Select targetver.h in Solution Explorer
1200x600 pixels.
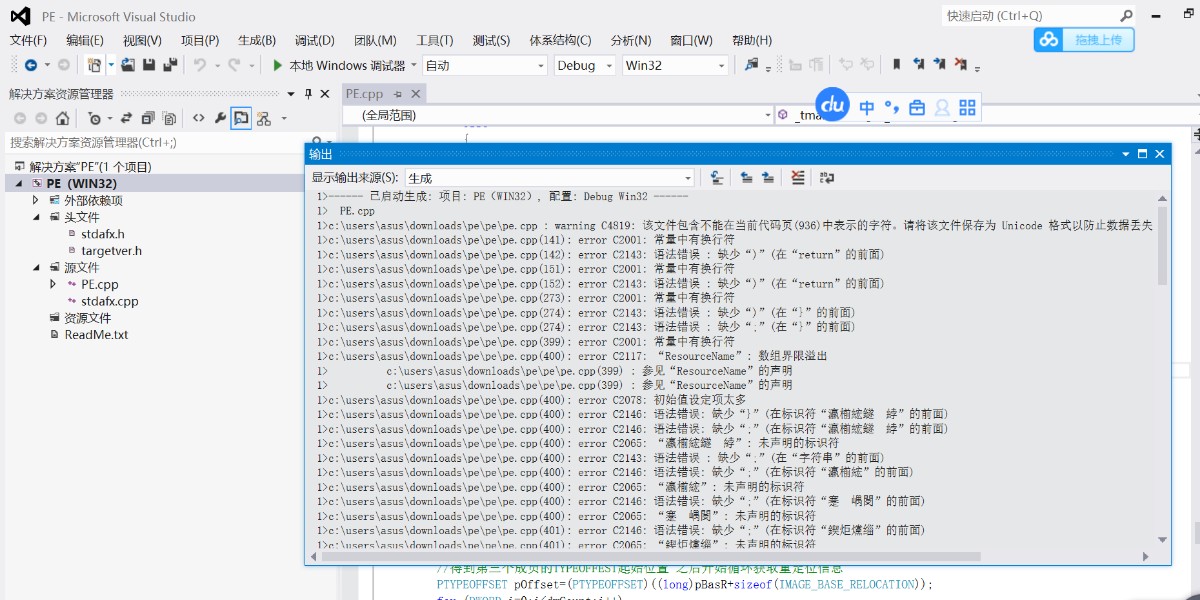[111, 250]
